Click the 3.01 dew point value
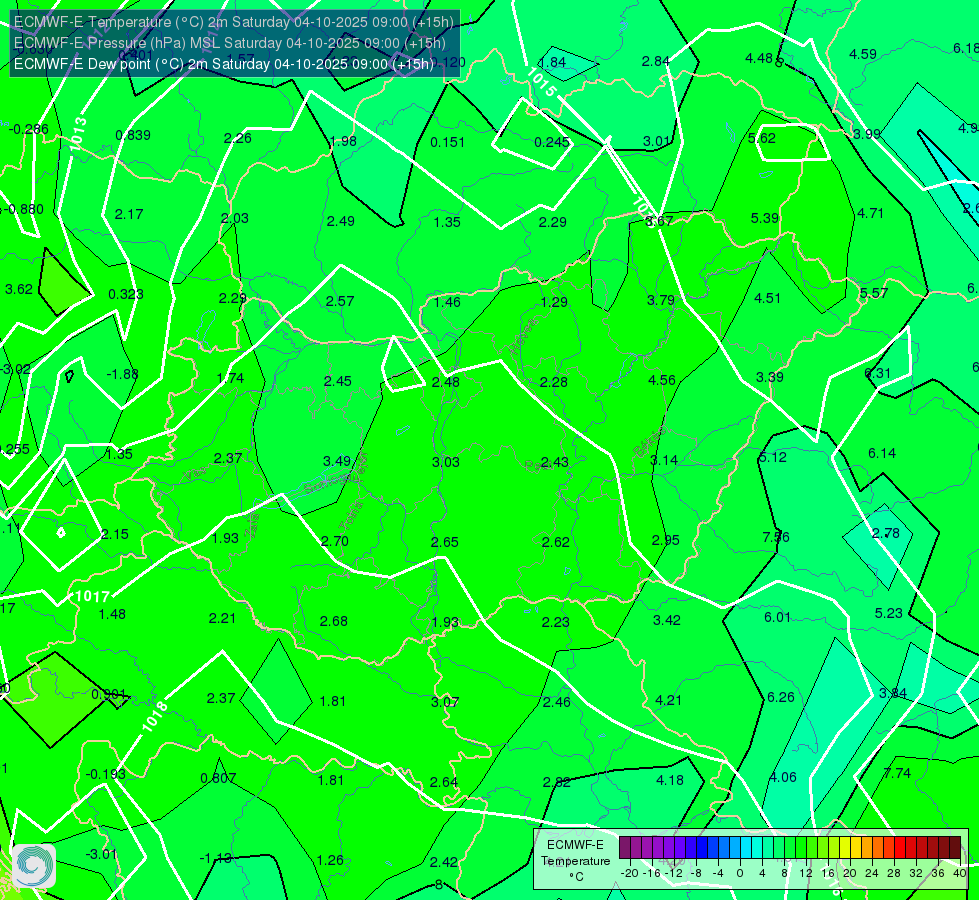 657,141
